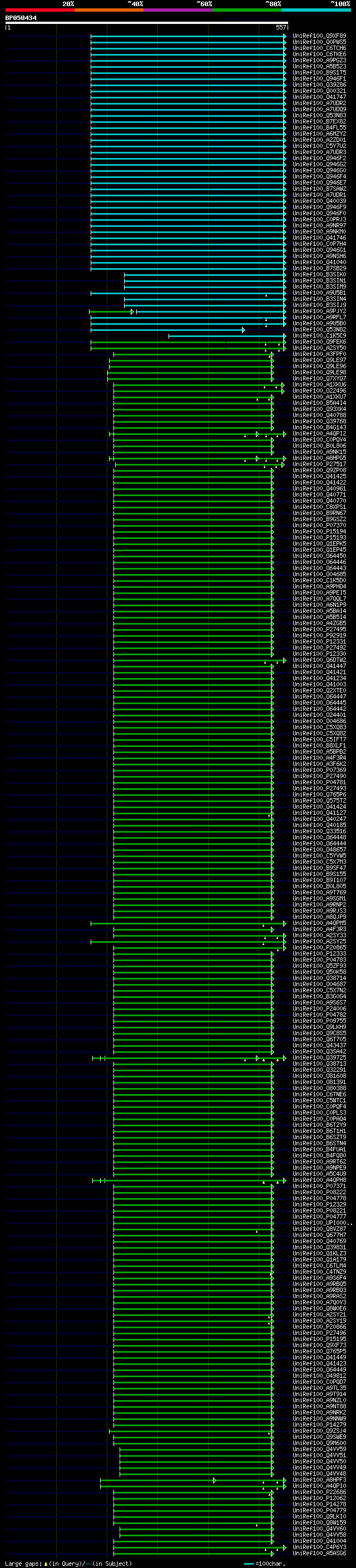Open hit UniRef100_P08222

tap(319, 1192)
